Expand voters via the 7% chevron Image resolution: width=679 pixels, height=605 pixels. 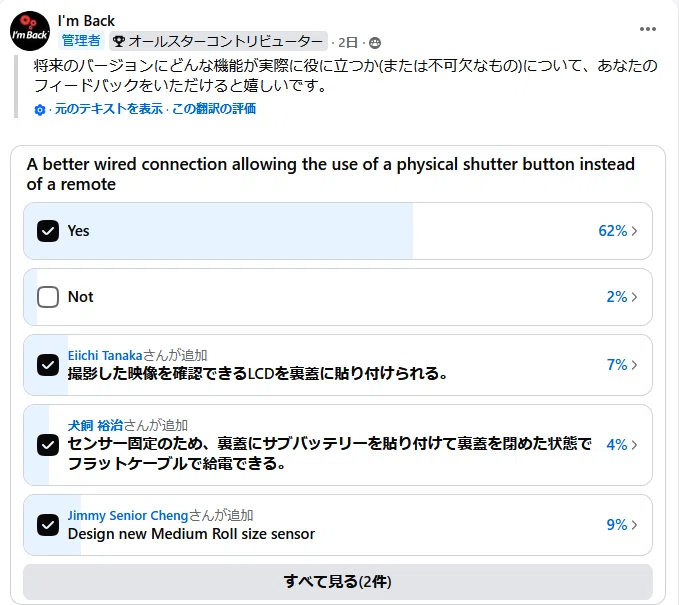[x=634, y=365]
